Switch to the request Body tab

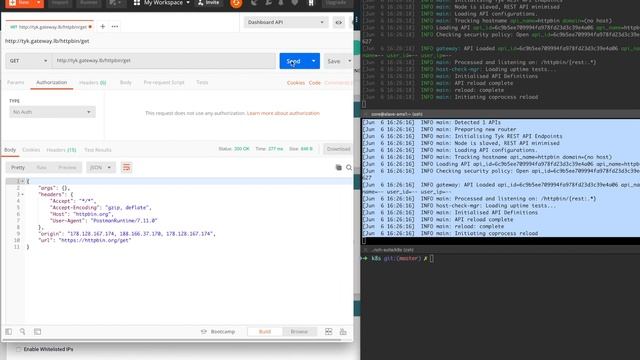coord(125,82)
